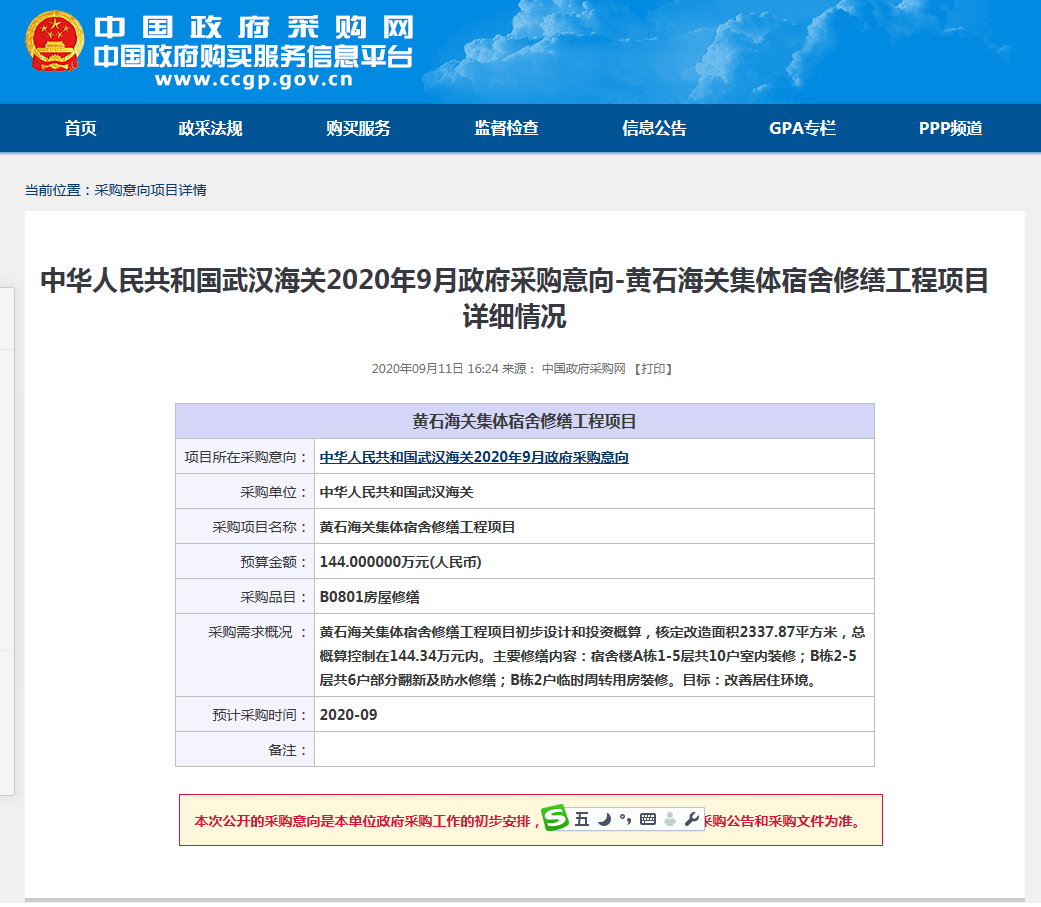Click the 采购单位 value 中华人民共和国武汉海关
The image size is (1041, 907).
coord(396,493)
